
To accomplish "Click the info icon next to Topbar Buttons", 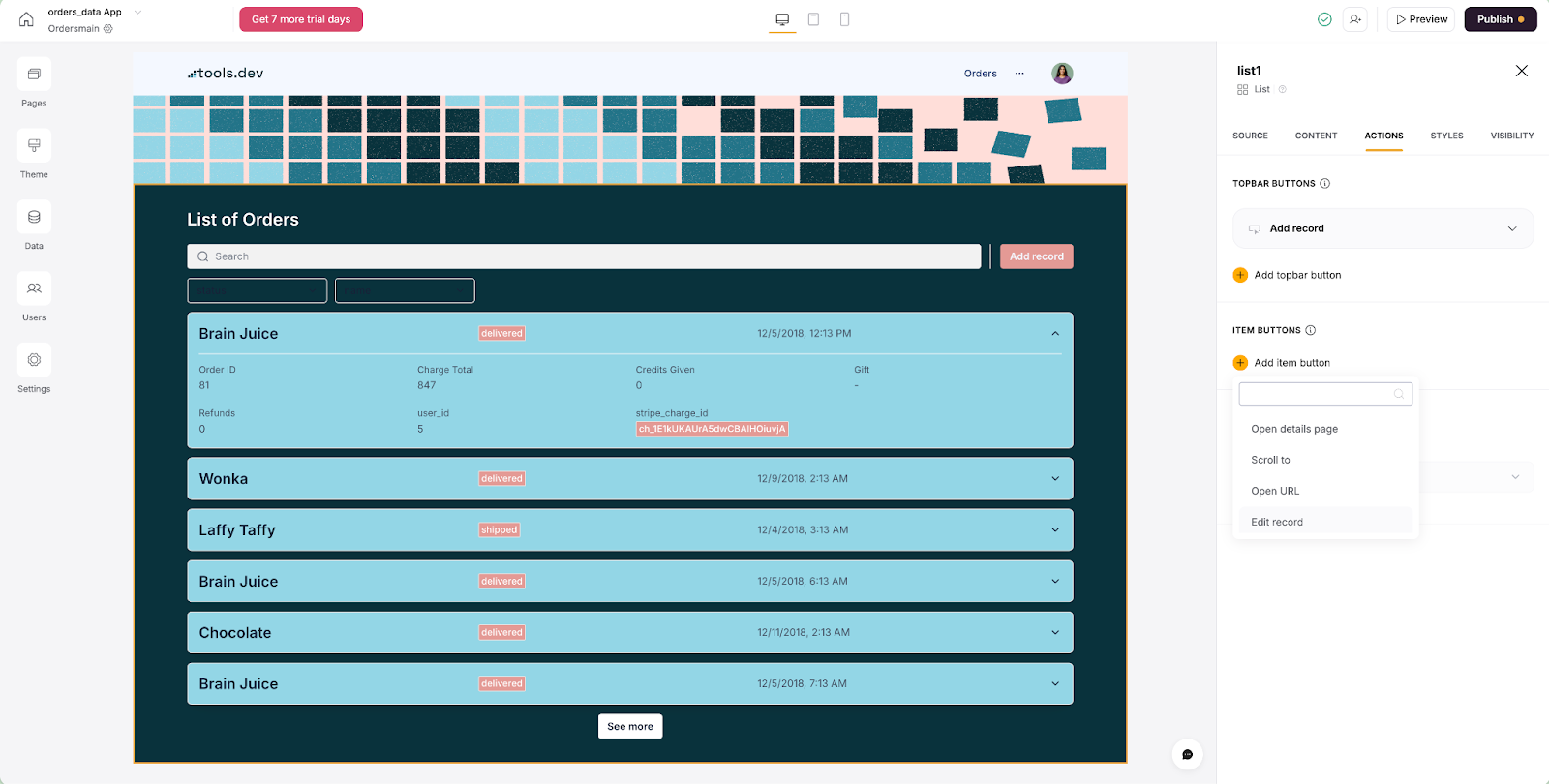I will (x=1324, y=183).
